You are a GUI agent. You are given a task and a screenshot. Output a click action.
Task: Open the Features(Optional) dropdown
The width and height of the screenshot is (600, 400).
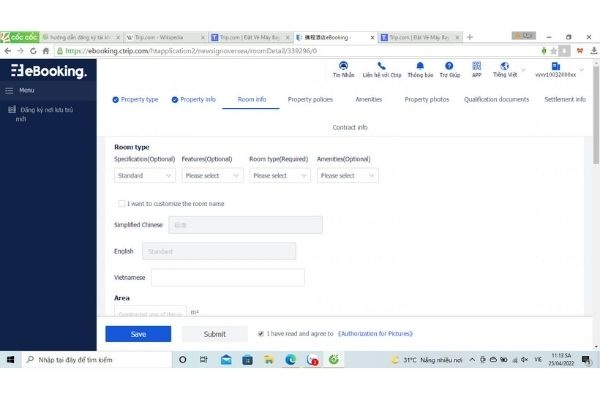(212, 176)
